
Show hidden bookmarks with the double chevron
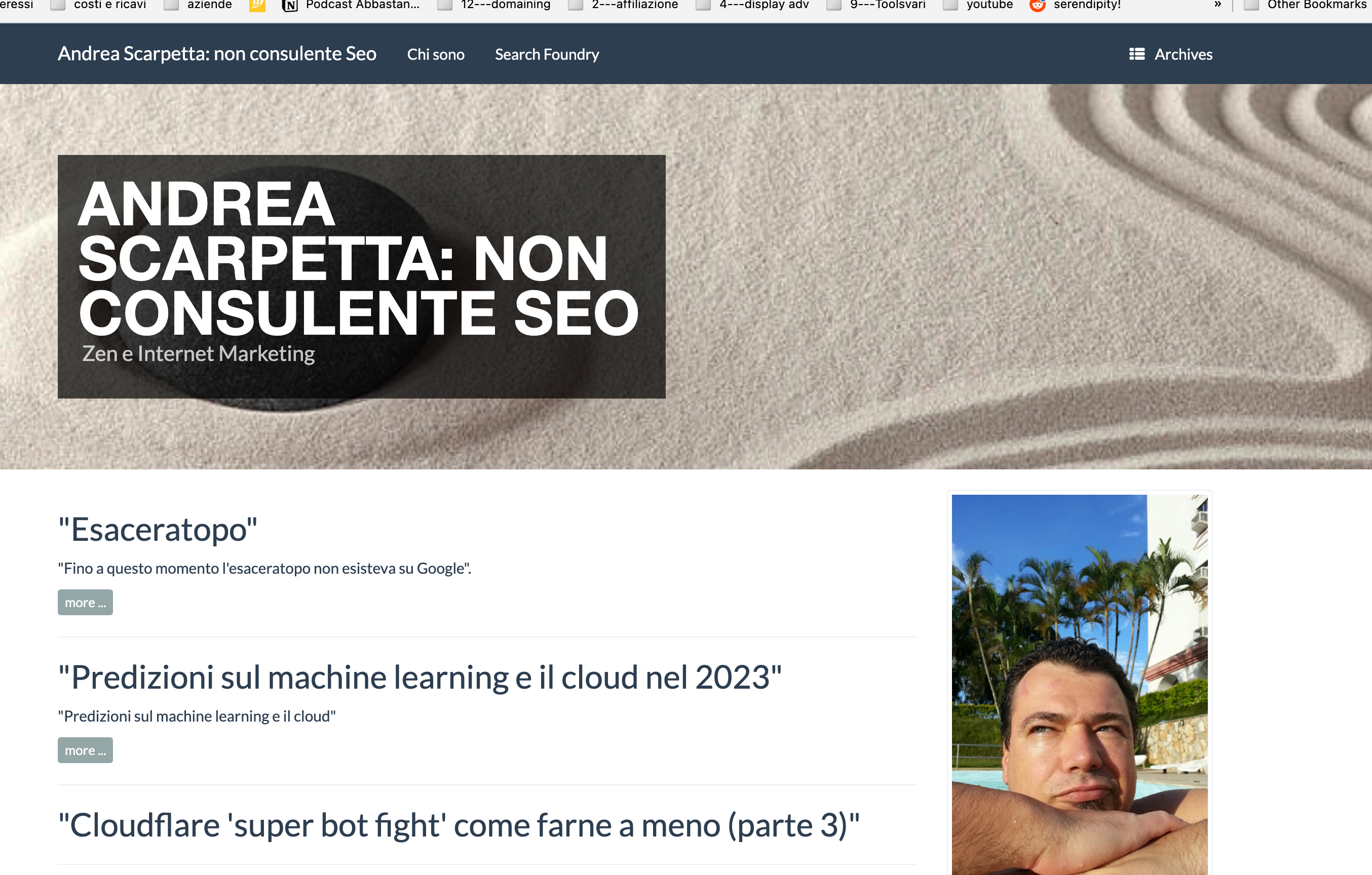click(x=1217, y=5)
